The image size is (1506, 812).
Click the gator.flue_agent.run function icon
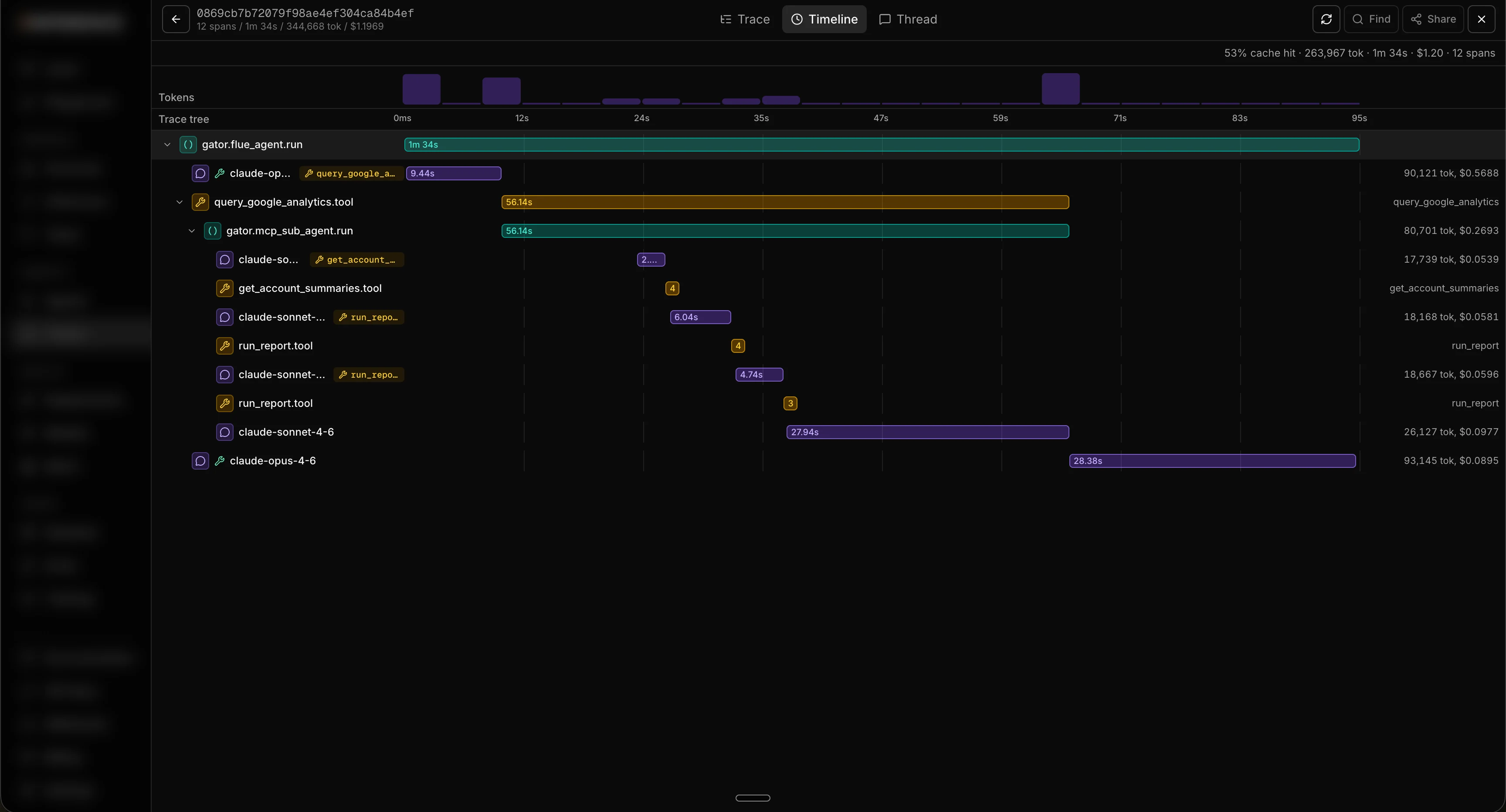188,144
